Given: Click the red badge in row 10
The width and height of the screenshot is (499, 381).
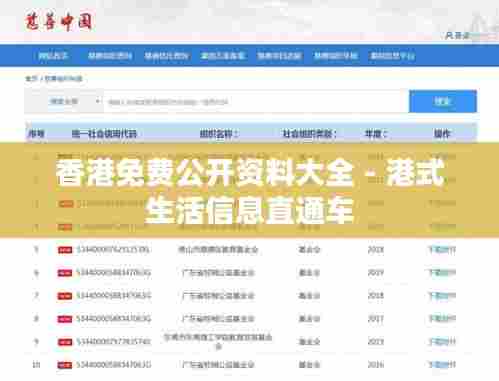Looking at the screenshot, I should pyautogui.click(x=65, y=365).
